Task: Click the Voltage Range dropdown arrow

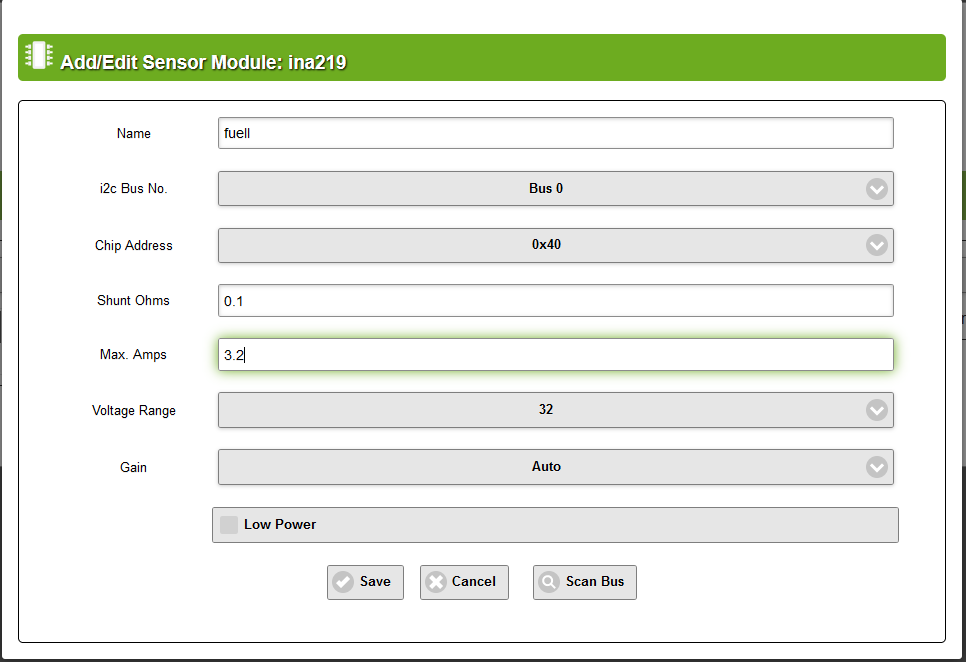Action: pos(877,410)
